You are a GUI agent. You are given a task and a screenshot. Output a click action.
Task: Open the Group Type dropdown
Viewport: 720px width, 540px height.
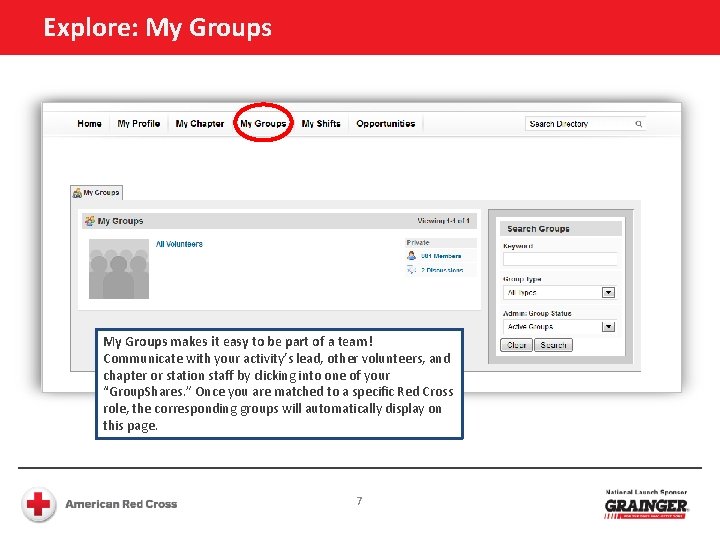pyautogui.click(x=559, y=292)
